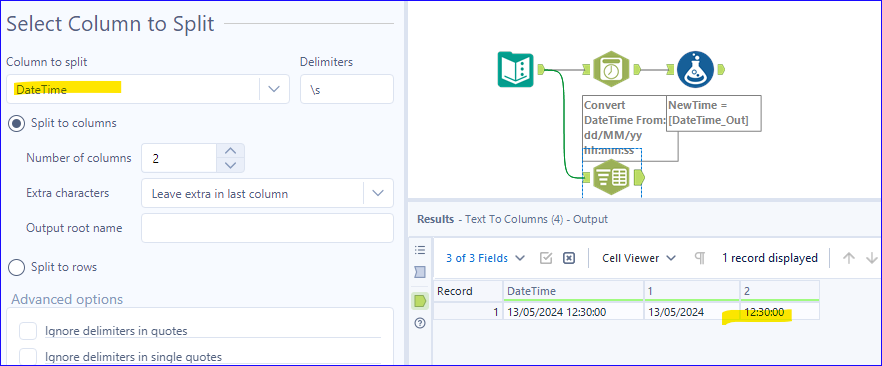Go to previous record up arrow

[x=848, y=258]
